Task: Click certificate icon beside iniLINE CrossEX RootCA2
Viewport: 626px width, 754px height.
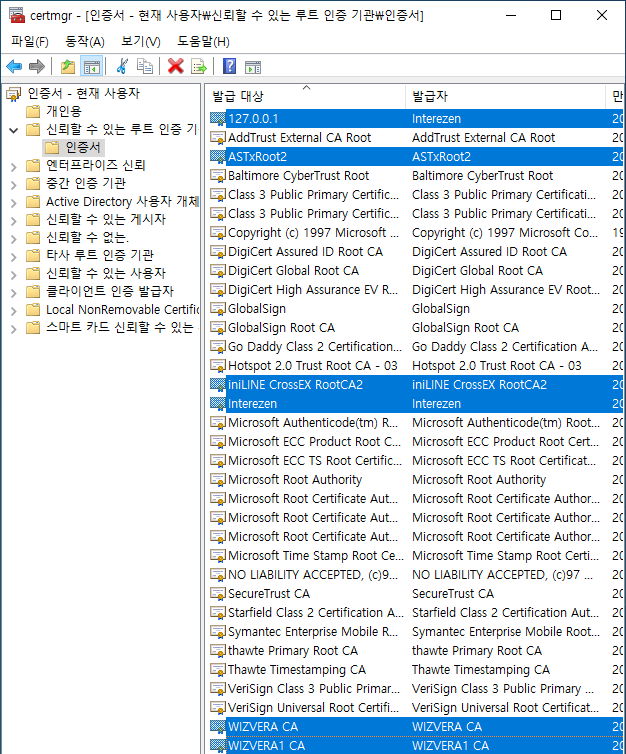Action: tap(218, 384)
